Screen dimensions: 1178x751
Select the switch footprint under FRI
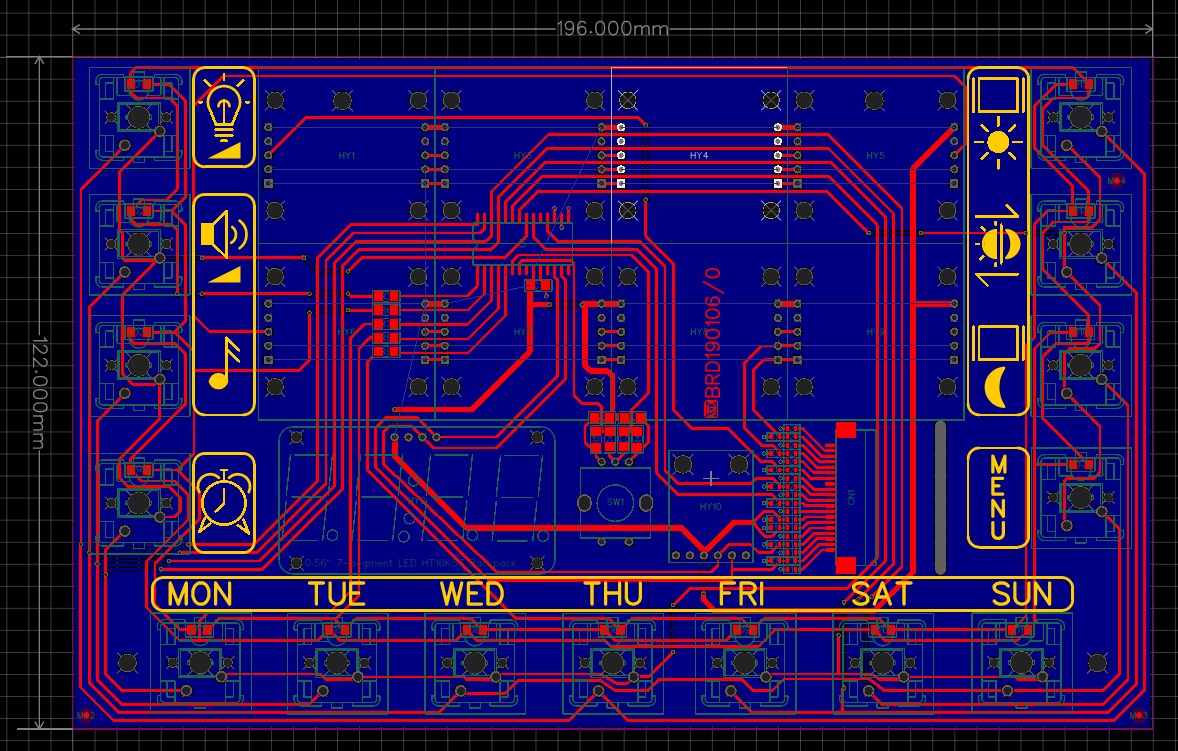click(745, 663)
